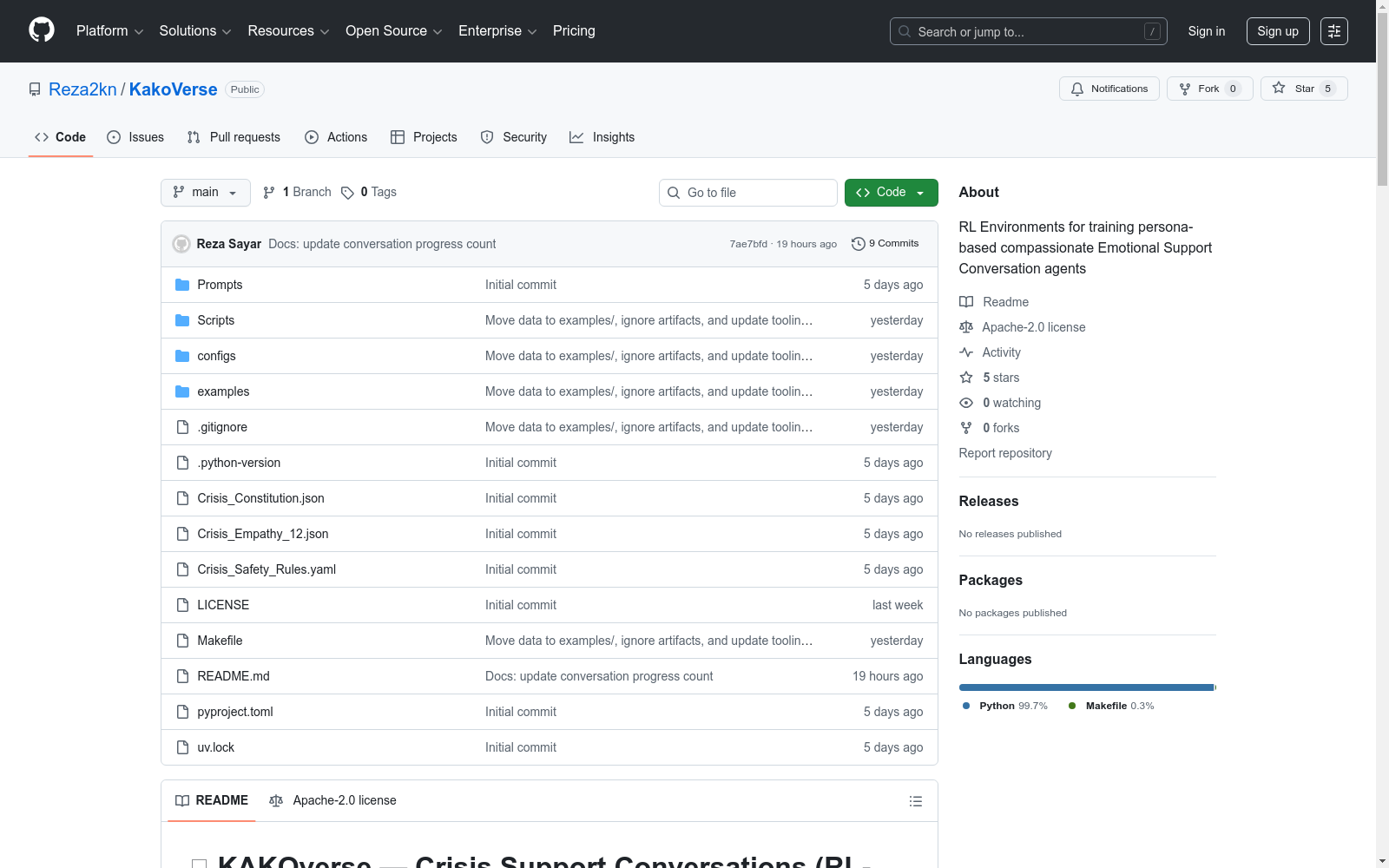Image resolution: width=1389 pixels, height=868 pixels.
Task: Expand the Solutions menu
Action: tap(195, 31)
